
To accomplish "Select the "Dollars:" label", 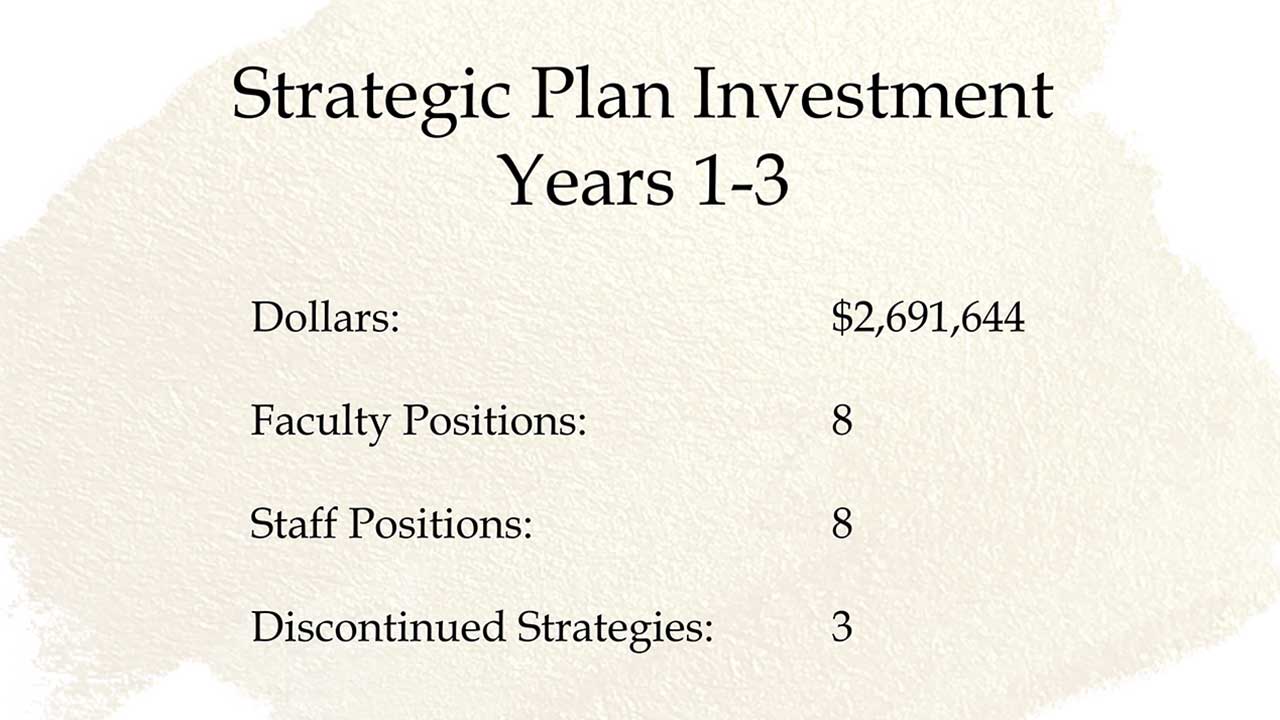I will click(x=325, y=318).
